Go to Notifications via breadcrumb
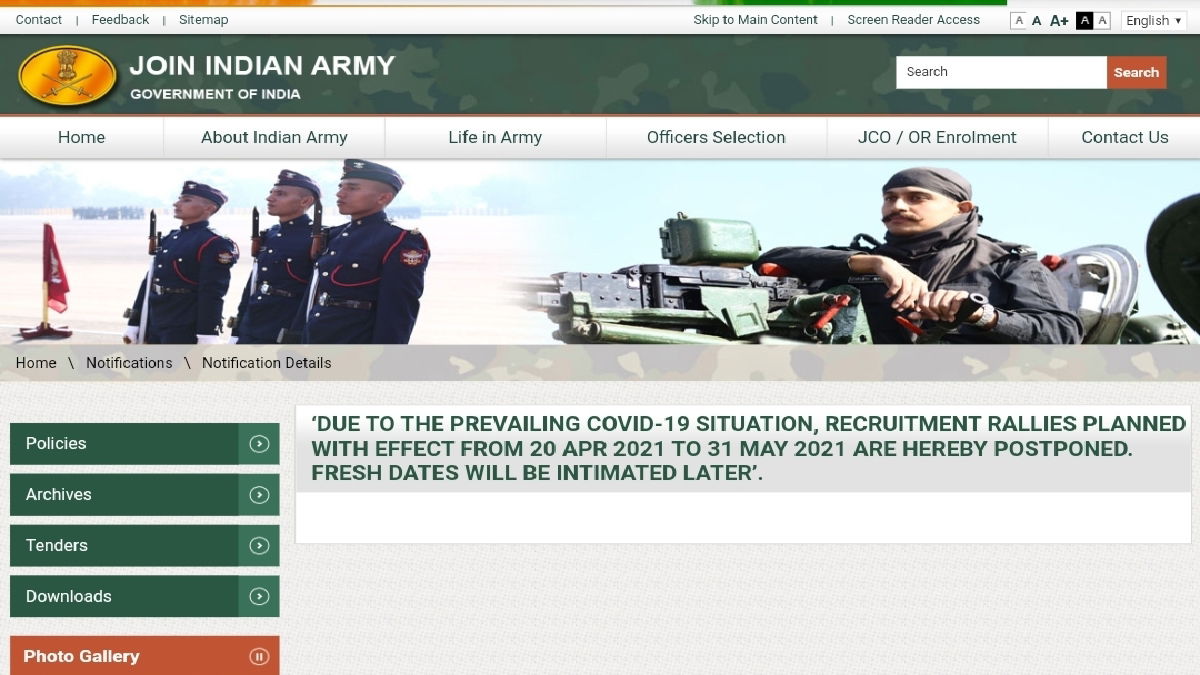The height and width of the screenshot is (675, 1200). 129,363
